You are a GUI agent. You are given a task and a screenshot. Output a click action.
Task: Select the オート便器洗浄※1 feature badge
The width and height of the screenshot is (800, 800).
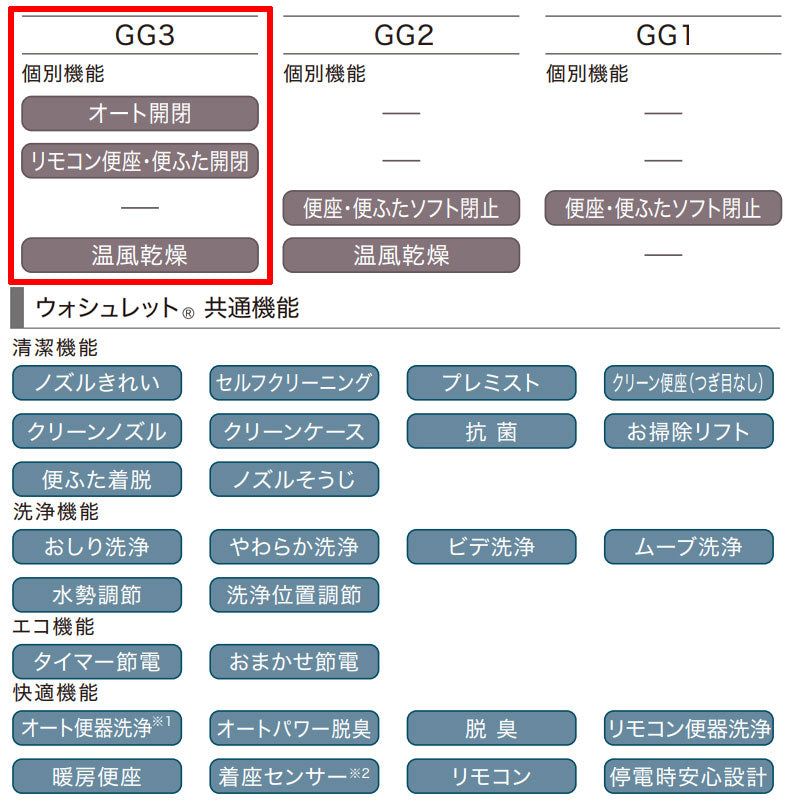[97, 728]
